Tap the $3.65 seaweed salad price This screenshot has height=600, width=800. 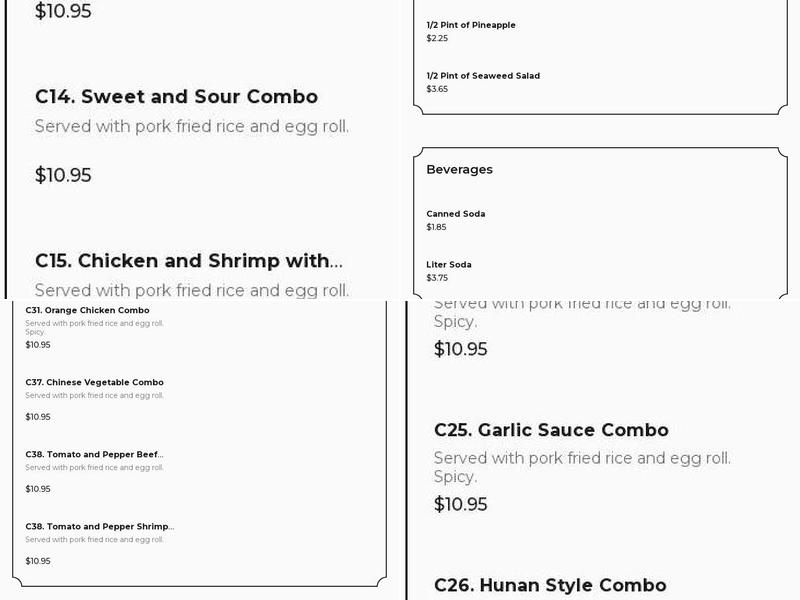pos(437,89)
